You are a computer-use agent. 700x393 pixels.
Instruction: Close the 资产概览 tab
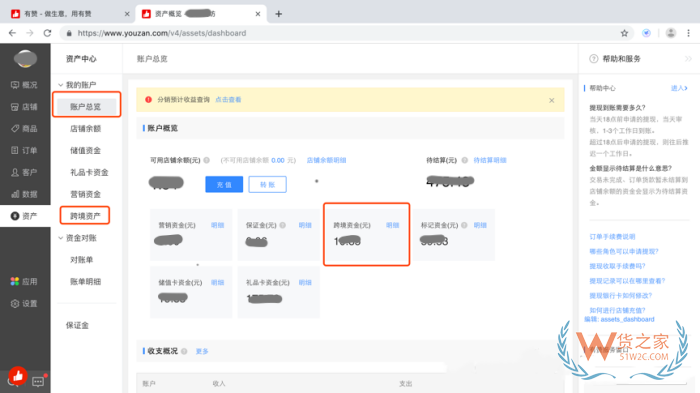coord(258,14)
